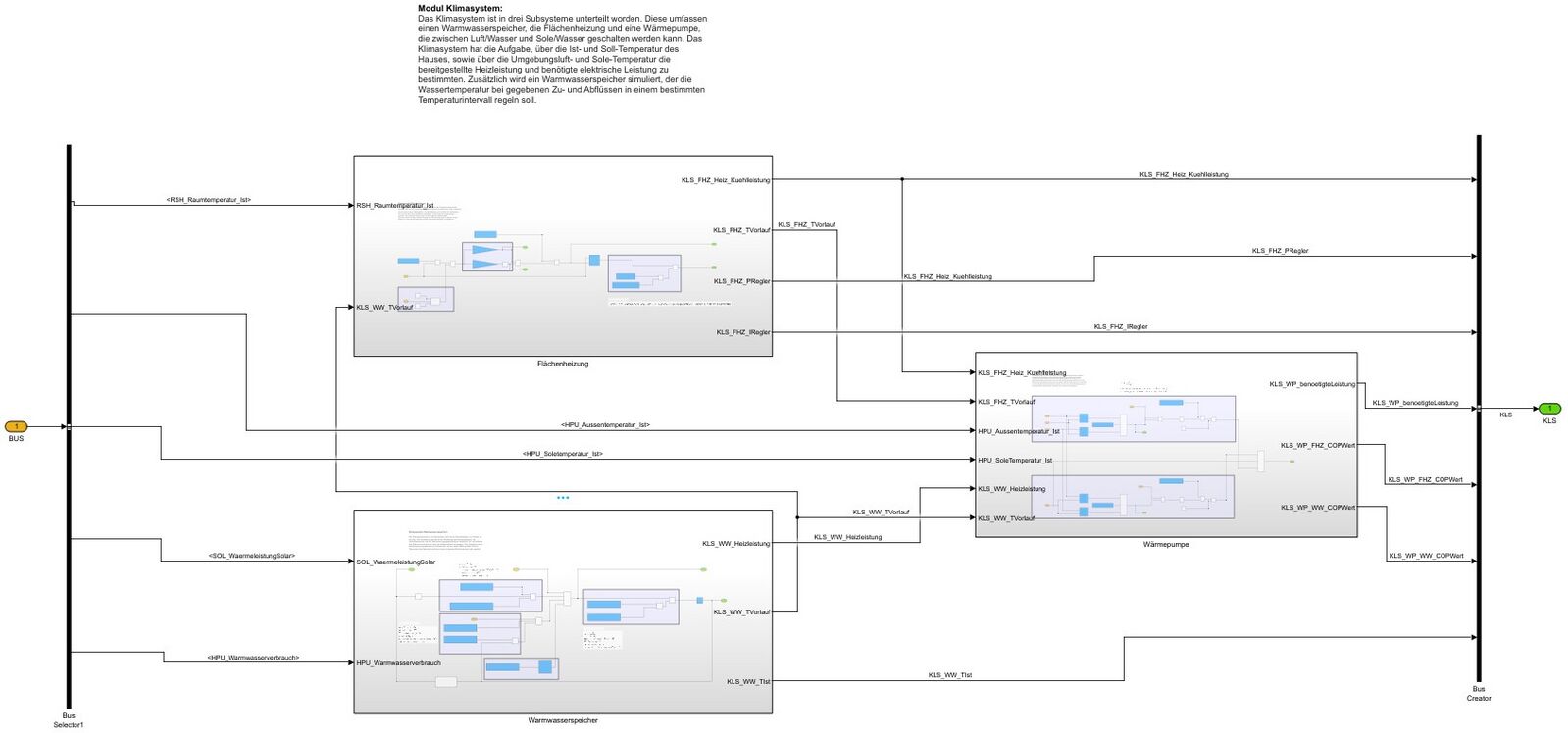Click the KLS_WP_benoetigteLeistung signal label
Screen dimensions: 1568x733
1414,403
